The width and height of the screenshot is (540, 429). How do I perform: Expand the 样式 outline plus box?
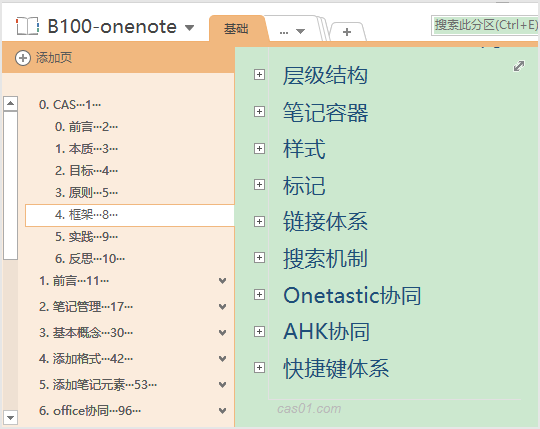coord(259,148)
